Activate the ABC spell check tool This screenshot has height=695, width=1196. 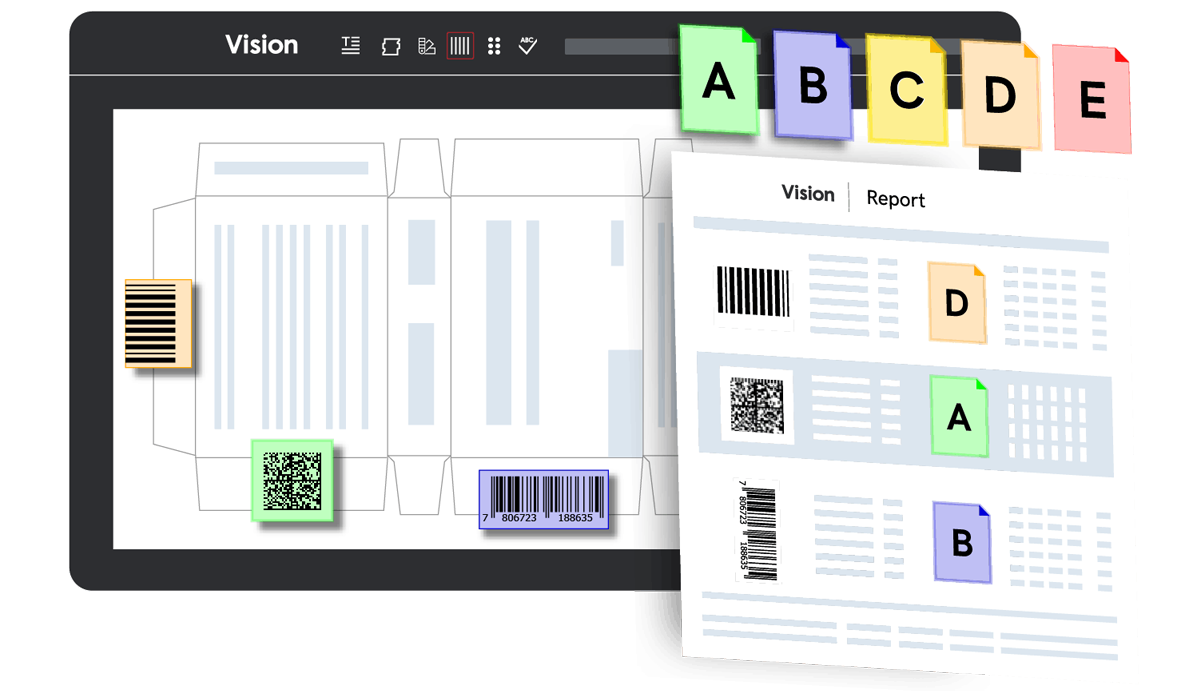528,45
